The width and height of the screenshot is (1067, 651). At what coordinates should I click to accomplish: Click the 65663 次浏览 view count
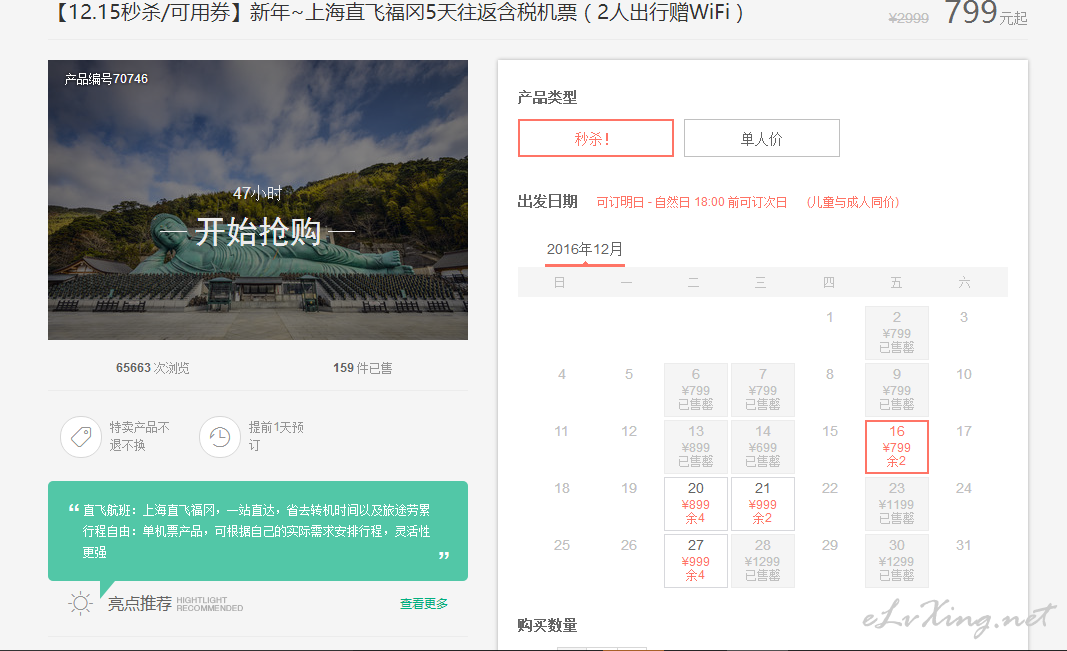point(152,368)
